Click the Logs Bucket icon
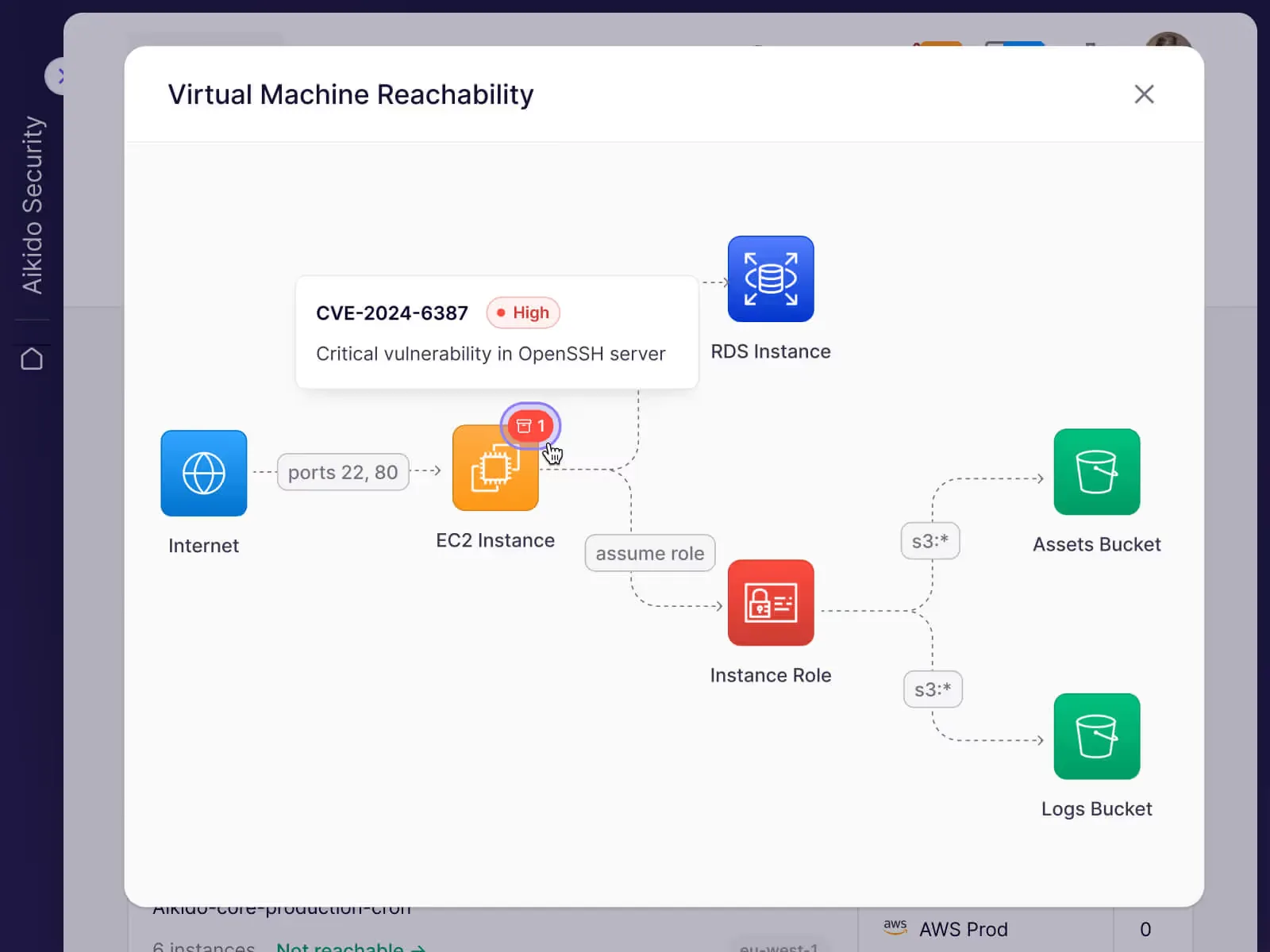Viewport: 1270px width, 952px height. point(1096,736)
